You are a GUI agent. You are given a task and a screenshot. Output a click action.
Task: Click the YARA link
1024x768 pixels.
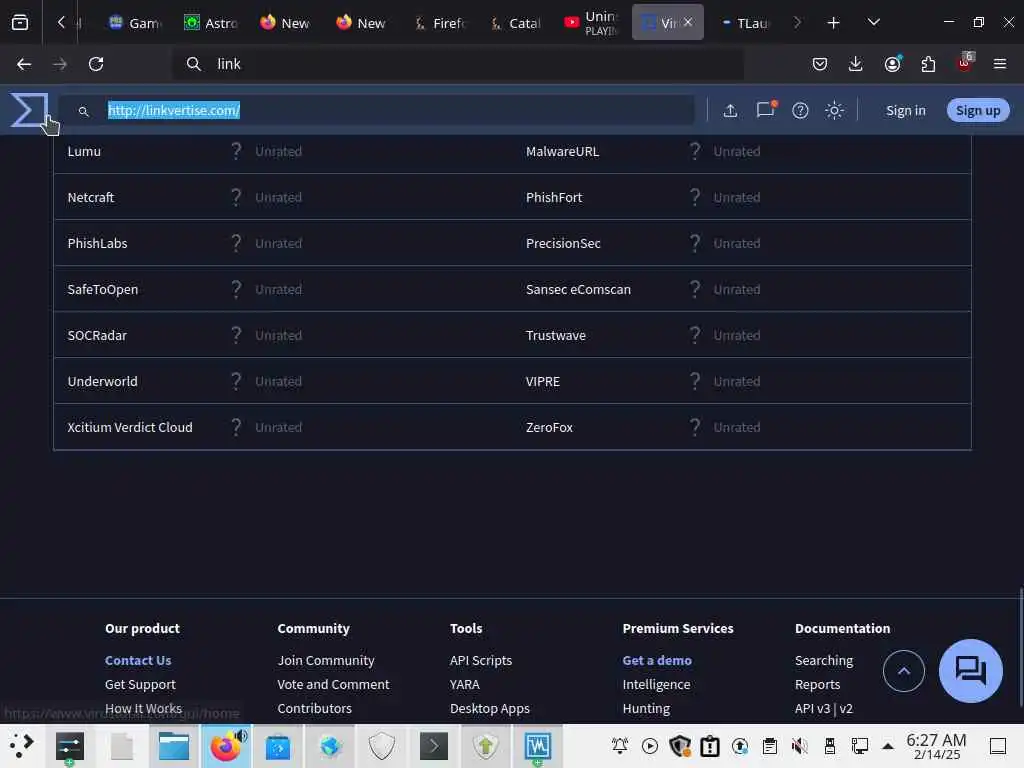tap(464, 684)
